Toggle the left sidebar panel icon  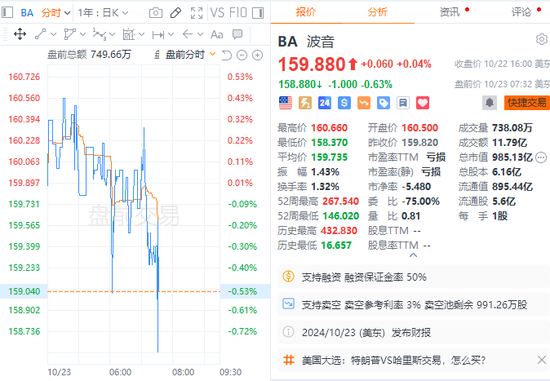7,13
